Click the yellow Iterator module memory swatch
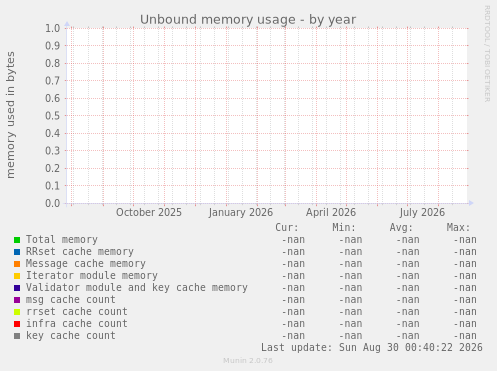The height and width of the screenshot is (371, 497). coord(17,276)
